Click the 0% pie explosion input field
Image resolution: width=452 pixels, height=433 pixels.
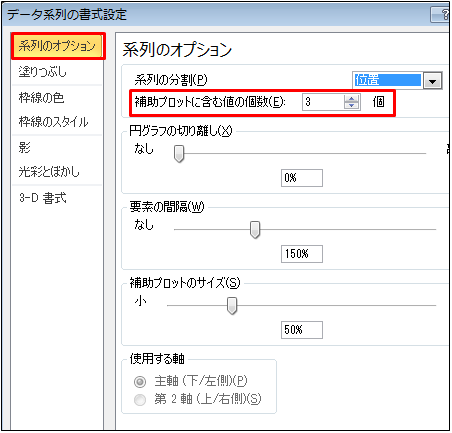(x=302, y=178)
